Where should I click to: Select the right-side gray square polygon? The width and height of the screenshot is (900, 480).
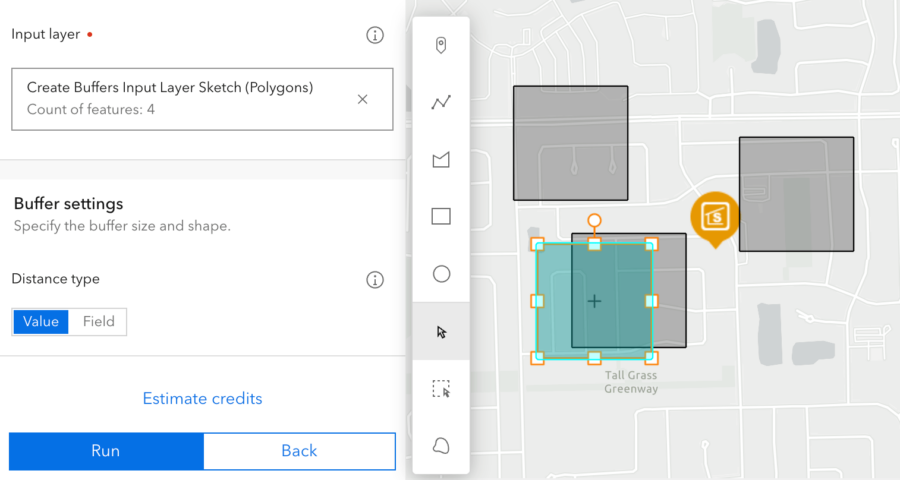click(x=796, y=194)
